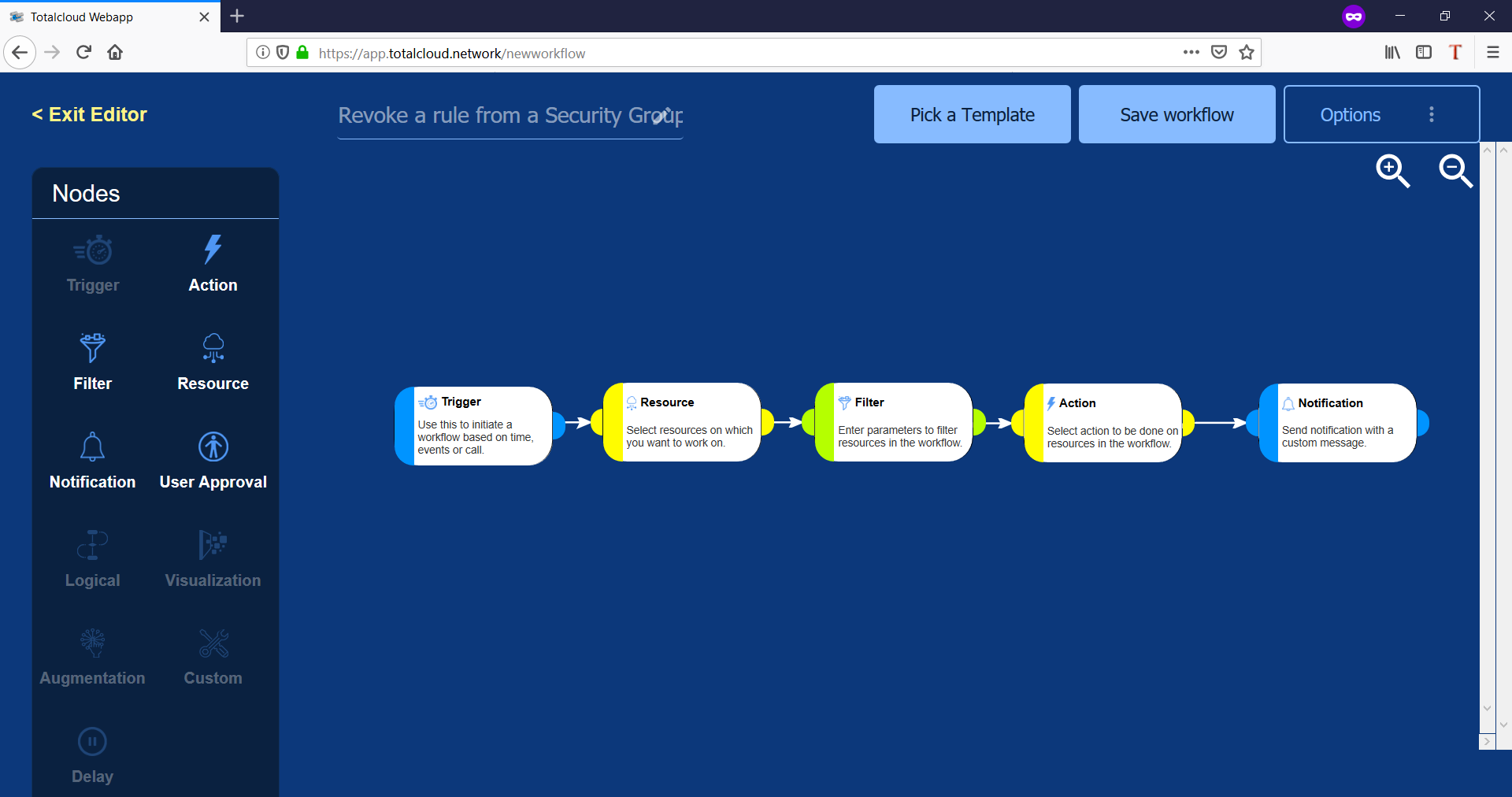
Task: Click the private browsing mask icon
Action: pyautogui.click(x=1354, y=17)
